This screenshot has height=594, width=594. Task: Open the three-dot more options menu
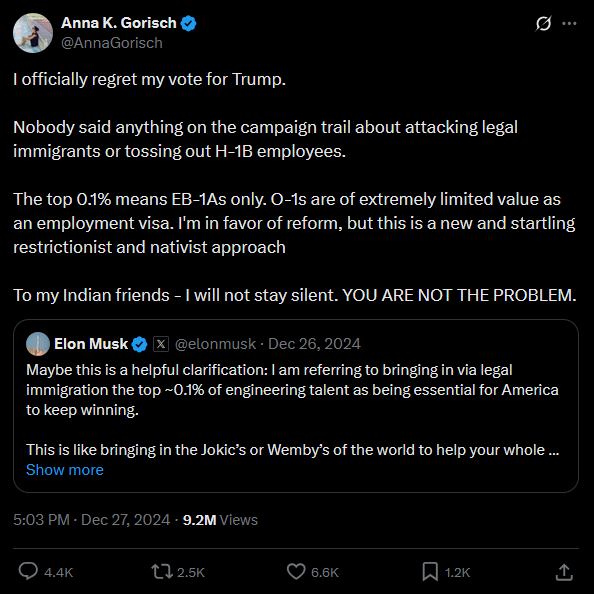569,23
